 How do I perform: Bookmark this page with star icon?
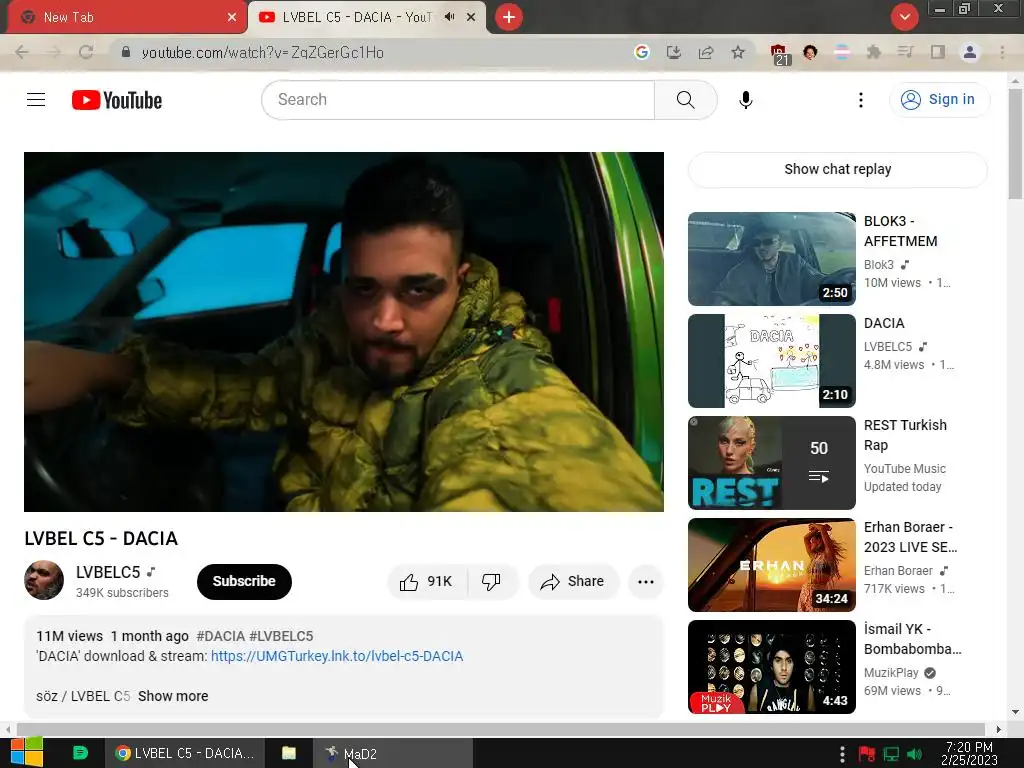(x=738, y=52)
